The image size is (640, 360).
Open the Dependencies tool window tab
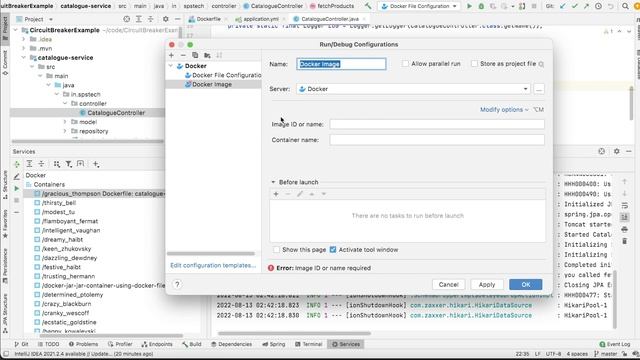pyautogui.click(x=231, y=344)
